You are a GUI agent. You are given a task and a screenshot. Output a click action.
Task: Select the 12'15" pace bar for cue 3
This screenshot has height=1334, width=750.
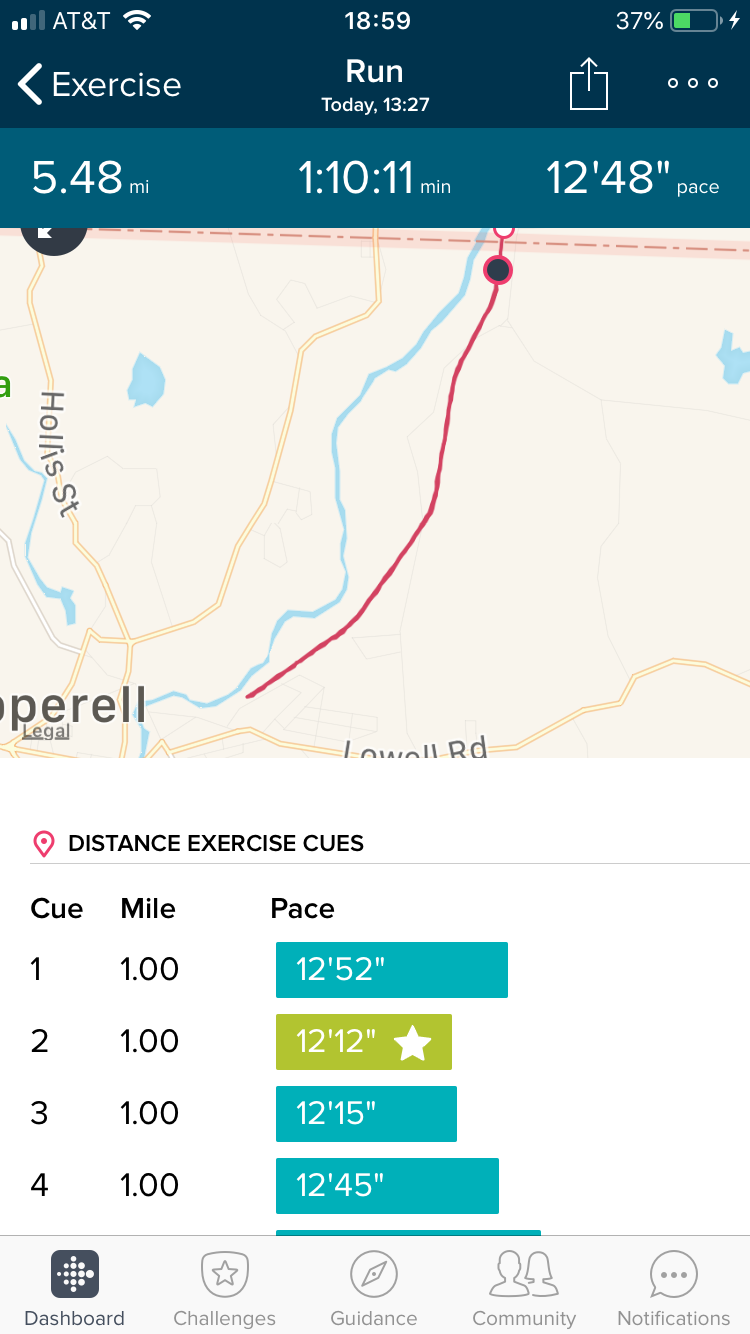point(366,1114)
